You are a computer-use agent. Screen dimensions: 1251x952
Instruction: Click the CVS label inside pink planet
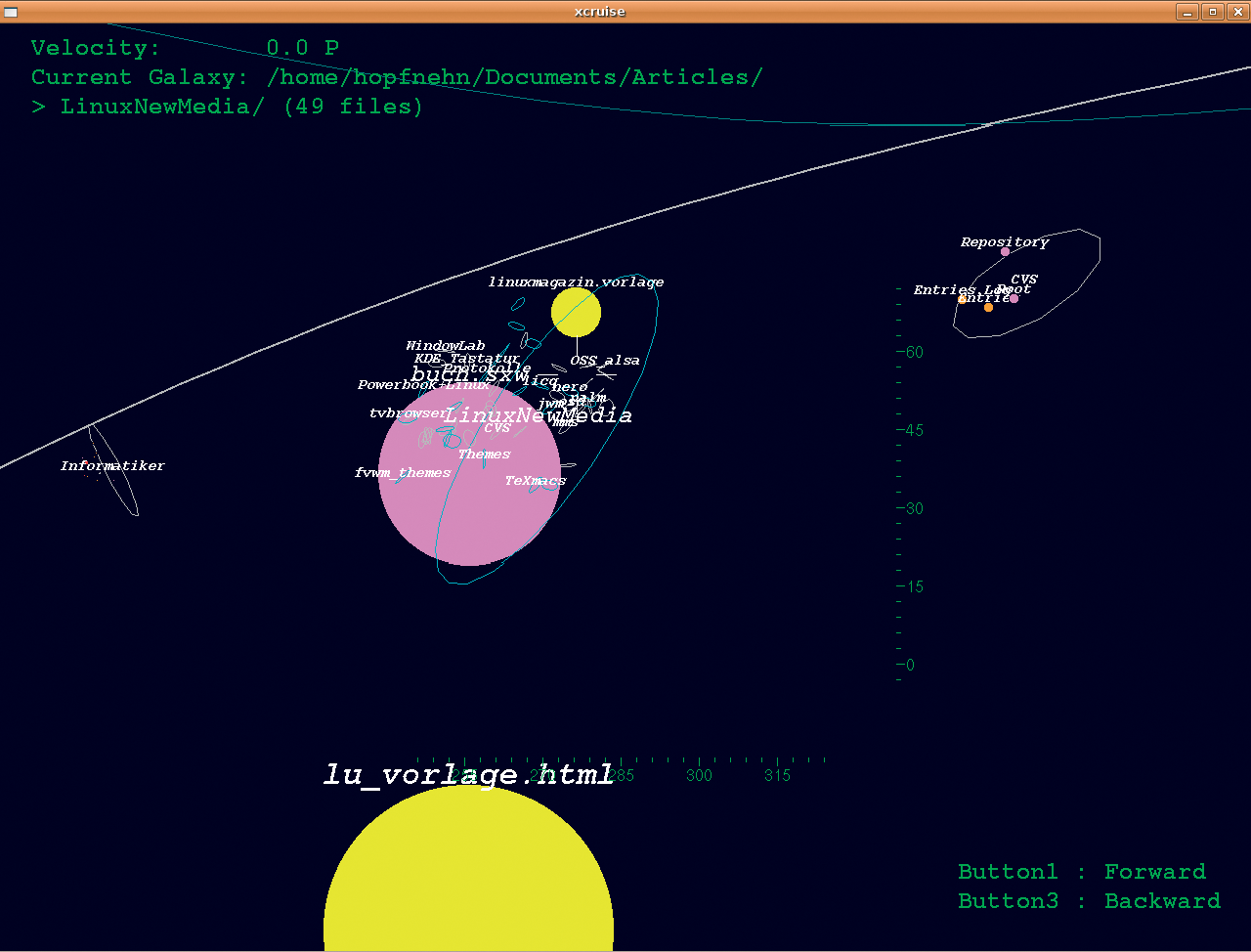pos(497,428)
